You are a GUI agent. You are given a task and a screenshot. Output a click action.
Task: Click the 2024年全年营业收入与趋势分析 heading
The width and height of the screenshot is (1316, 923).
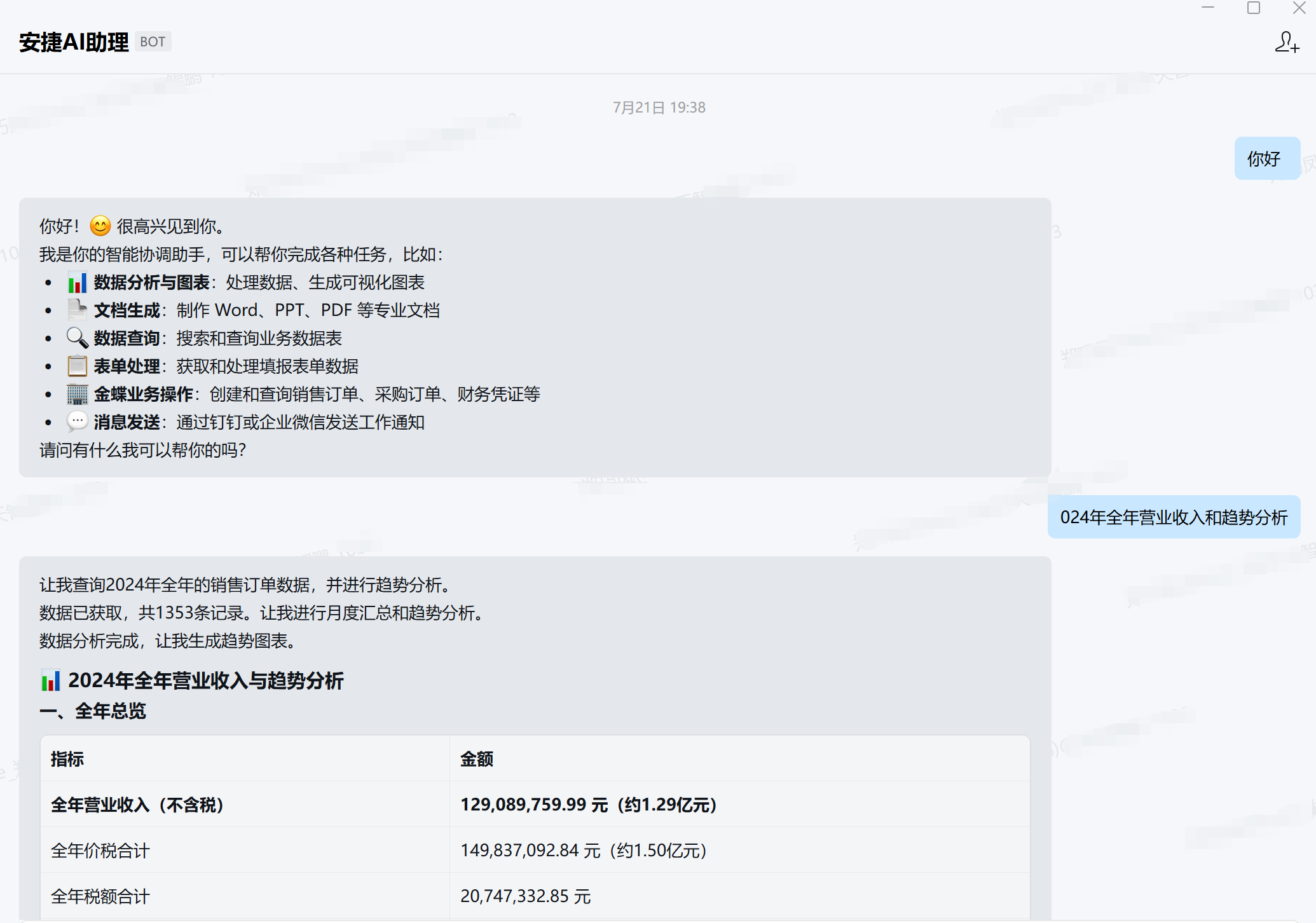pyautogui.click(x=206, y=680)
